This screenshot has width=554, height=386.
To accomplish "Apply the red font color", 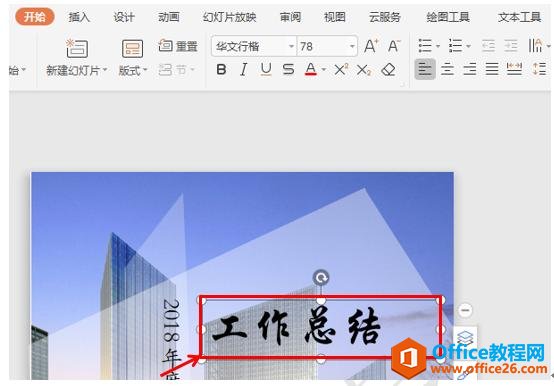I will pyautogui.click(x=311, y=70).
